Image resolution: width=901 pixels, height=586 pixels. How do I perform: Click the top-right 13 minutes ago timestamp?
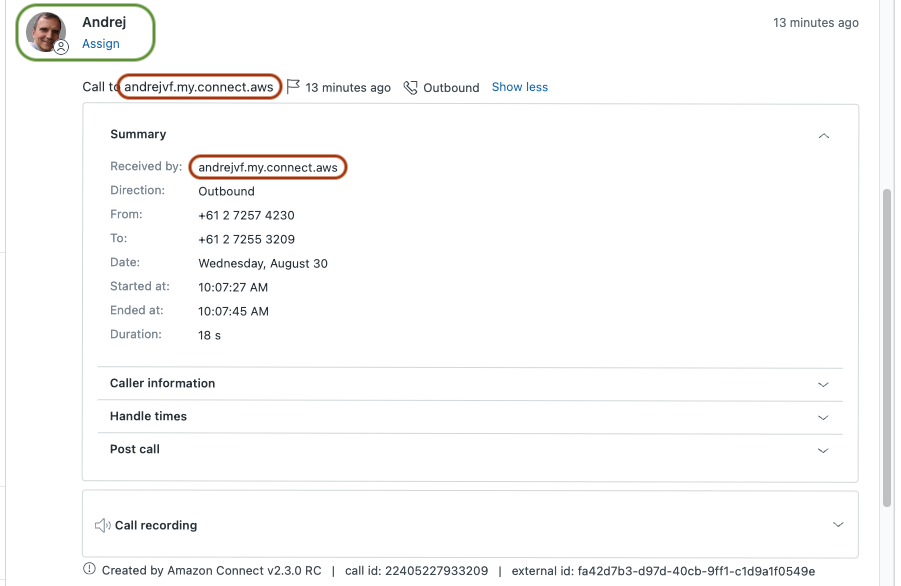[x=815, y=23]
